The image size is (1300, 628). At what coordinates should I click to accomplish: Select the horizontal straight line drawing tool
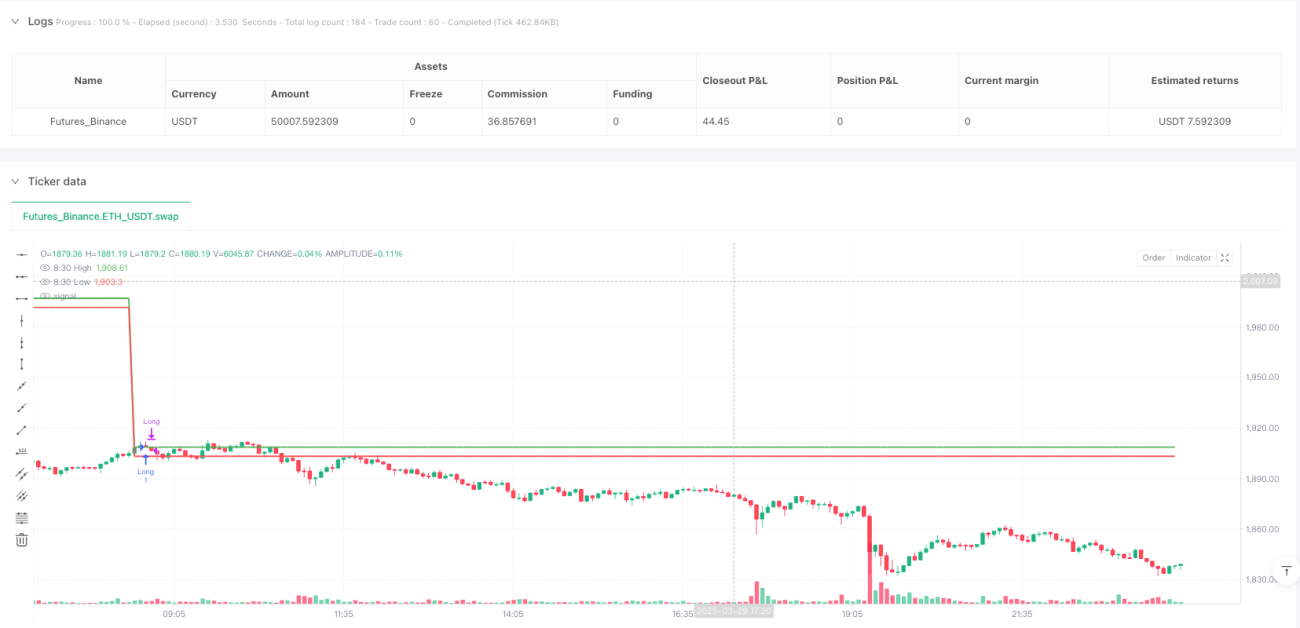(x=22, y=255)
